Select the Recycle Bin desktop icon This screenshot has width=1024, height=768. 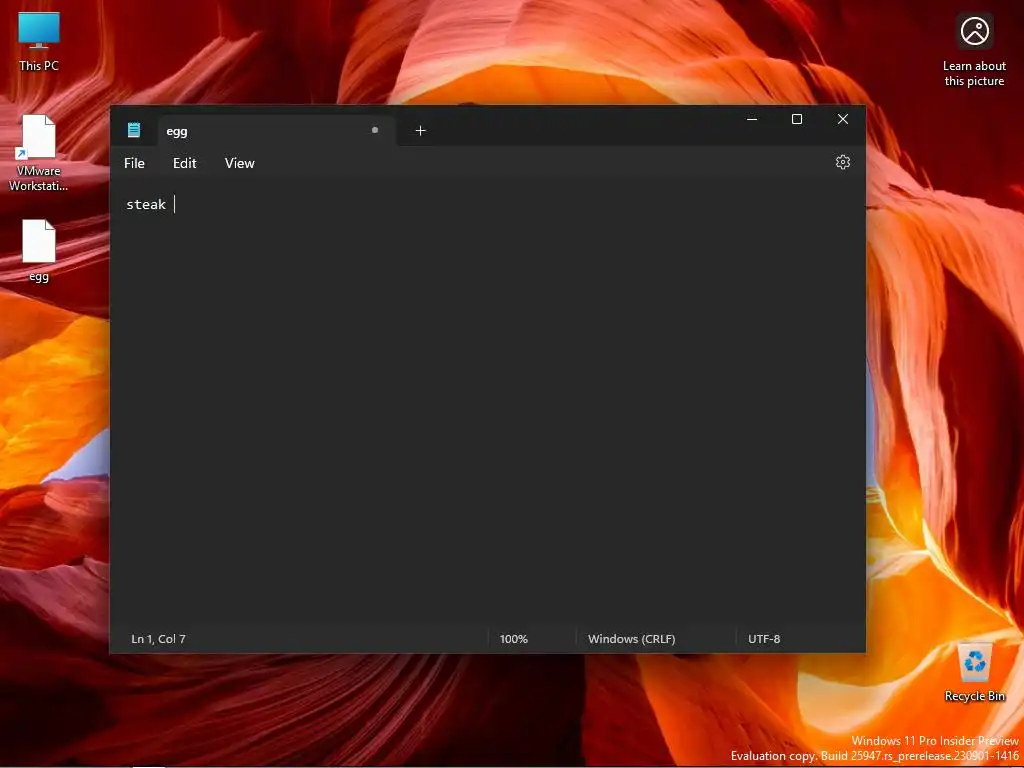tap(974, 672)
